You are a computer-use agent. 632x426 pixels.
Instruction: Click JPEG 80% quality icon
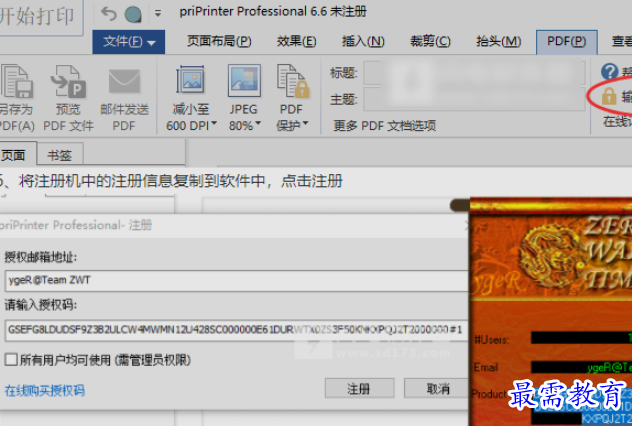244,81
